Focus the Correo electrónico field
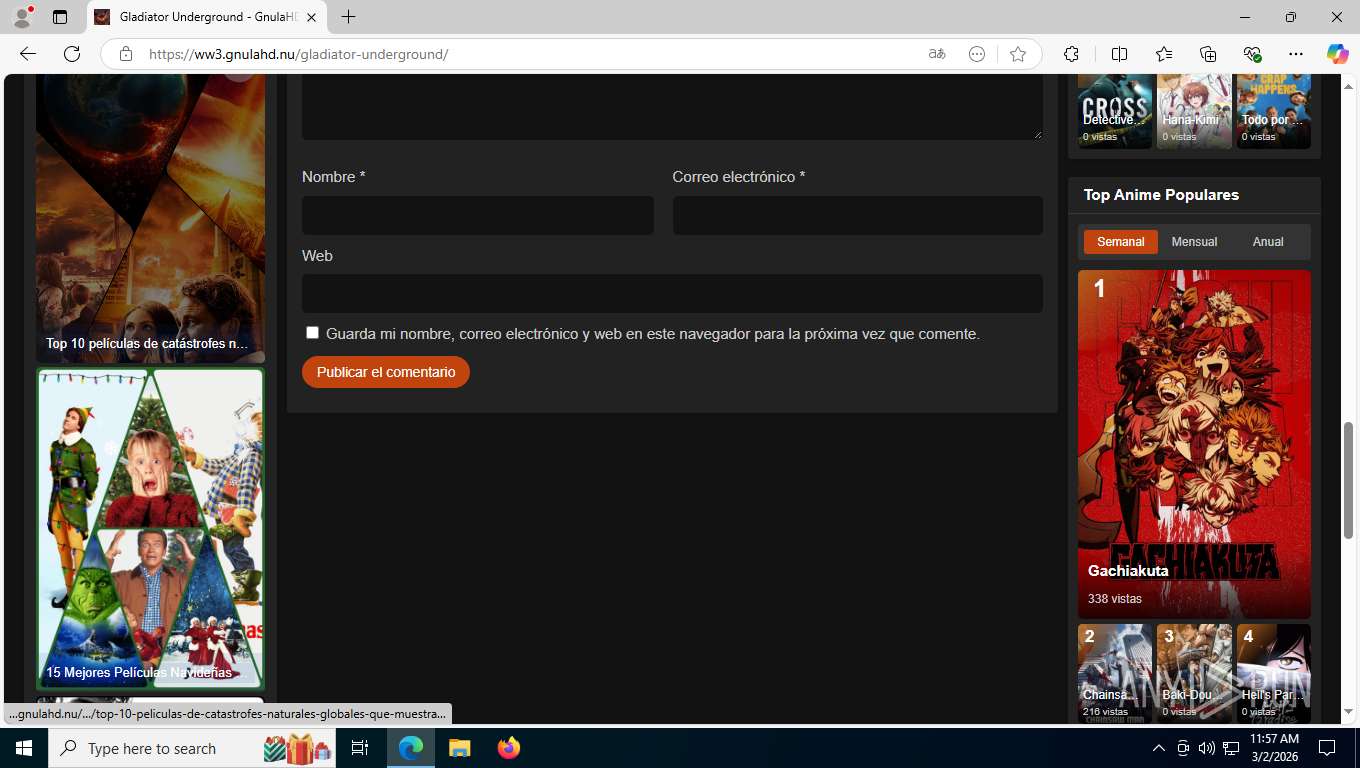The width and height of the screenshot is (1360, 768). [858, 215]
